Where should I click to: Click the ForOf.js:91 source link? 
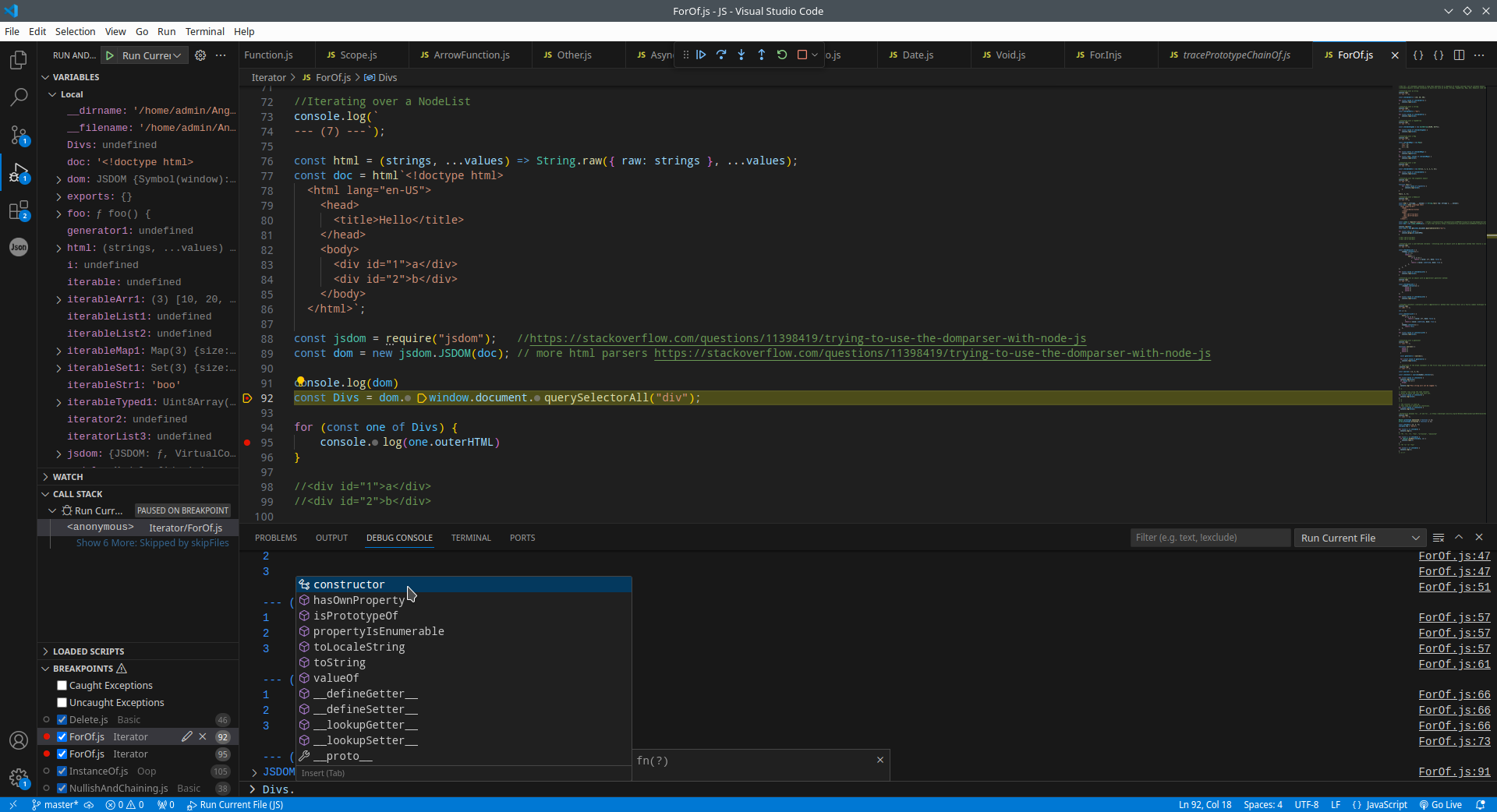click(1454, 771)
